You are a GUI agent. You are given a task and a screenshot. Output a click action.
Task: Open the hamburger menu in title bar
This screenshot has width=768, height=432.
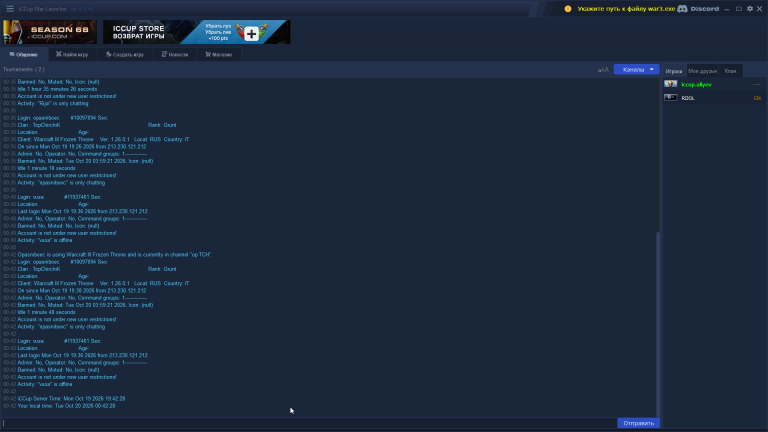click(x=10, y=9)
